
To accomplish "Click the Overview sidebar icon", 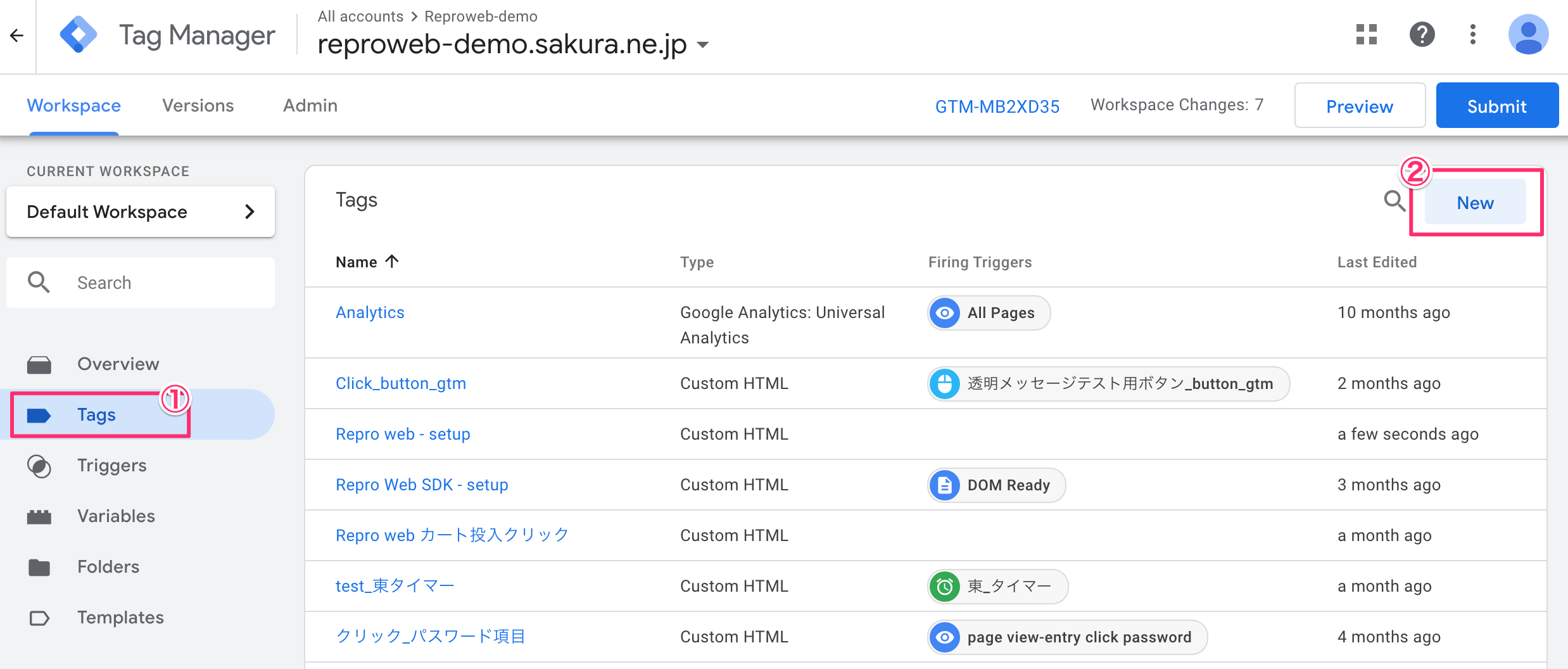I will [x=39, y=365].
